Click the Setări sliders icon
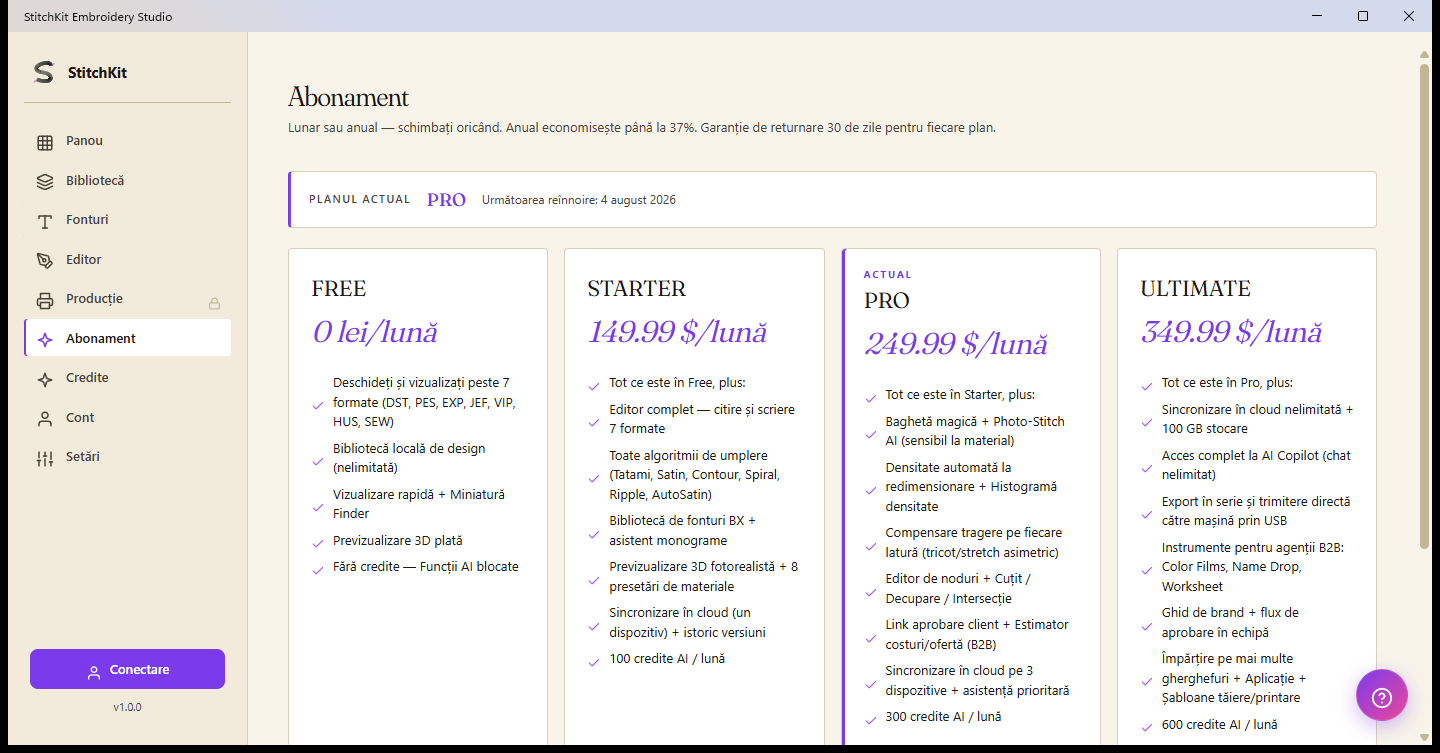Screen dimensions: 1440x753 coord(45,458)
